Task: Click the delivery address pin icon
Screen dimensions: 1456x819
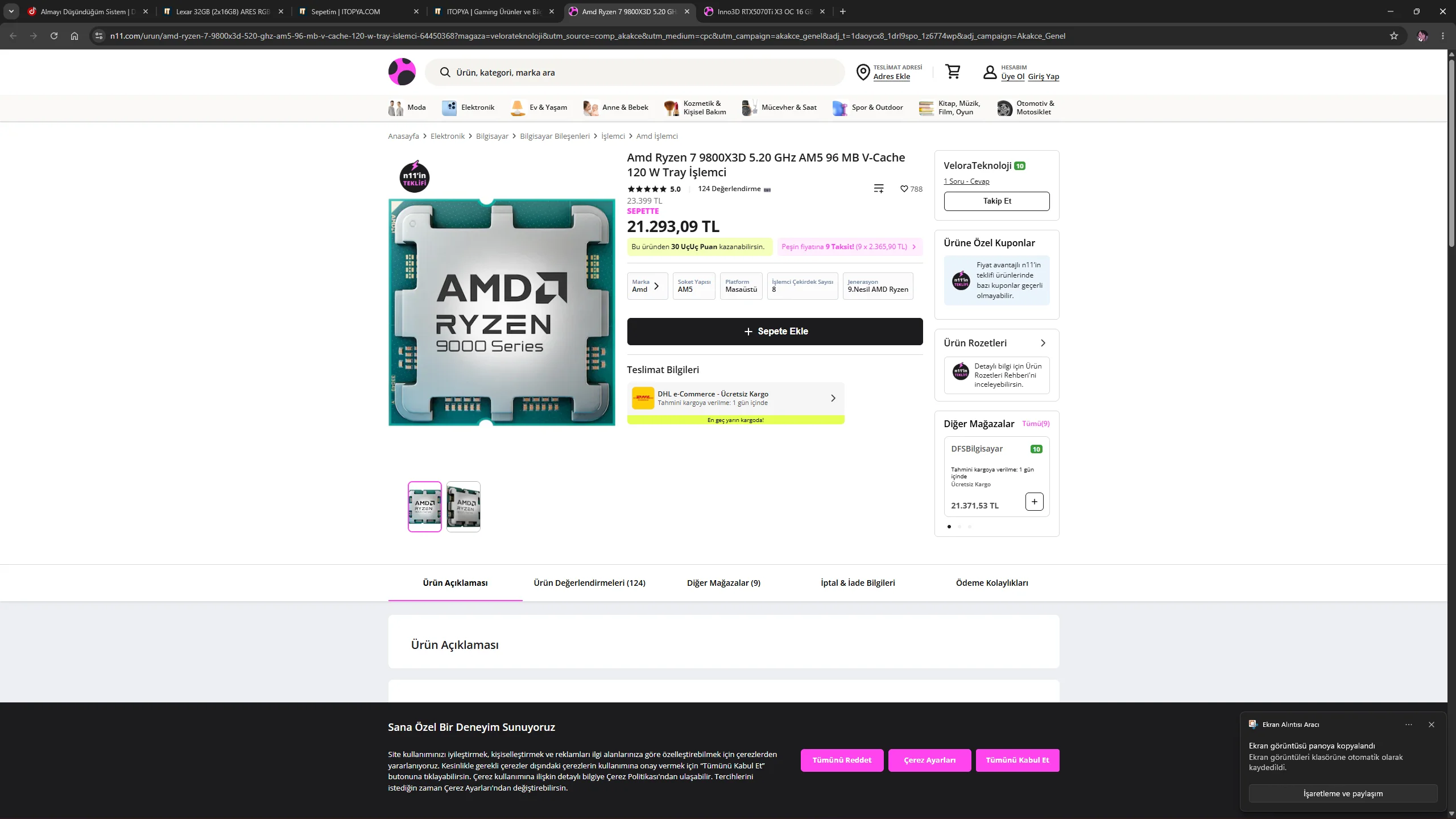Action: (863, 72)
